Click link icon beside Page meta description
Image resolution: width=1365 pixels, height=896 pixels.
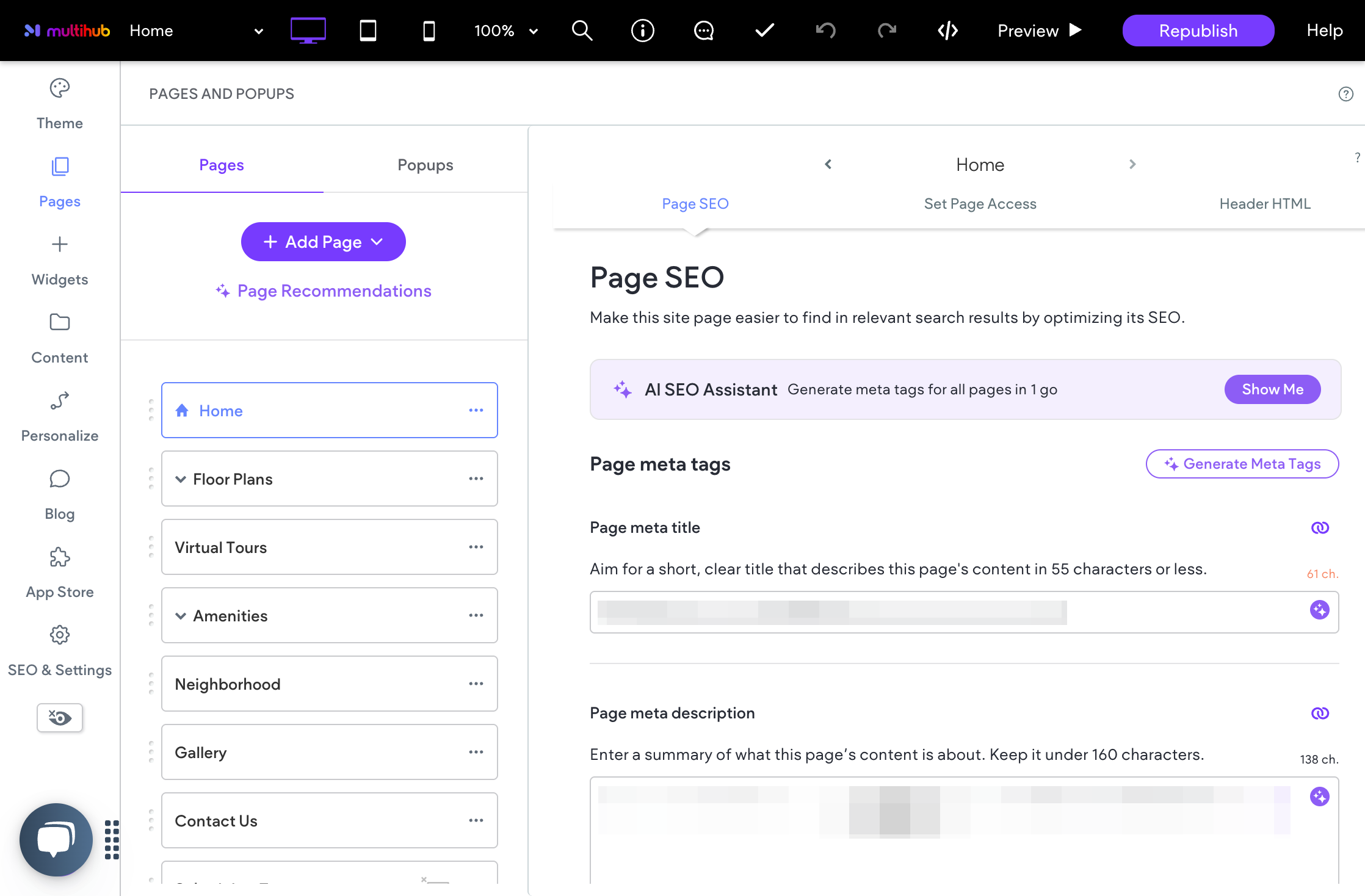click(x=1320, y=713)
